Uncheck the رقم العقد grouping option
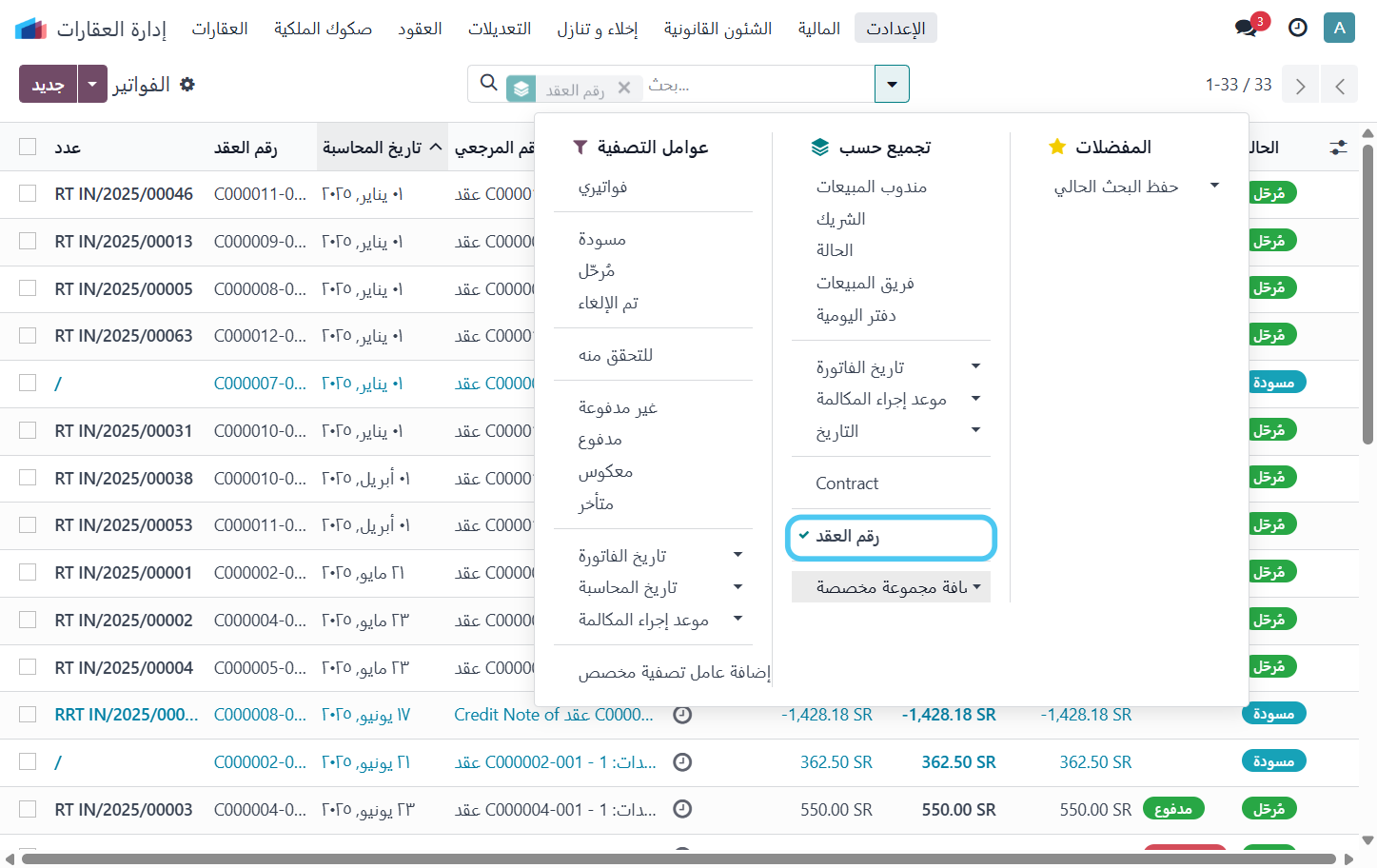The height and width of the screenshot is (868, 1377). [x=891, y=537]
